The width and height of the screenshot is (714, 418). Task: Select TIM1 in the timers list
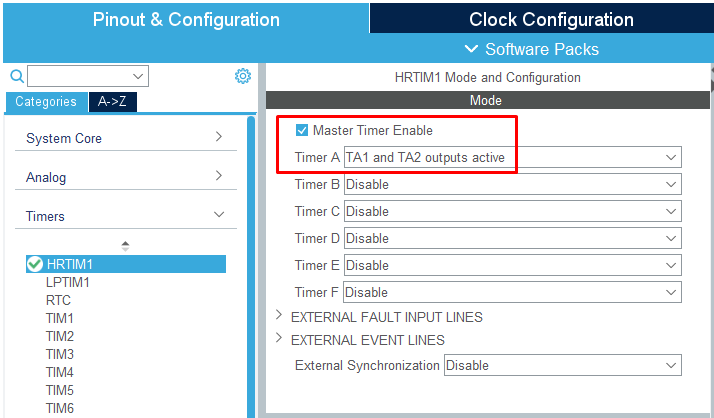[x=60, y=318]
